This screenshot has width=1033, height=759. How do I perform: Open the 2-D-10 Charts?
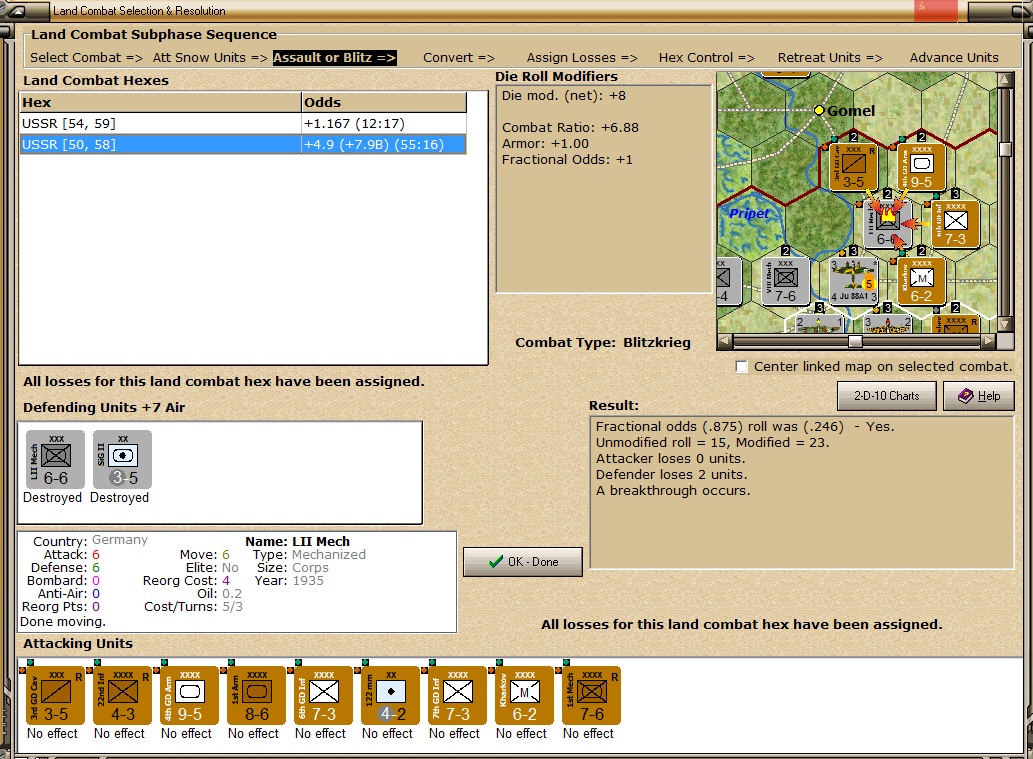pyautogui.click(x=886, y=396)
